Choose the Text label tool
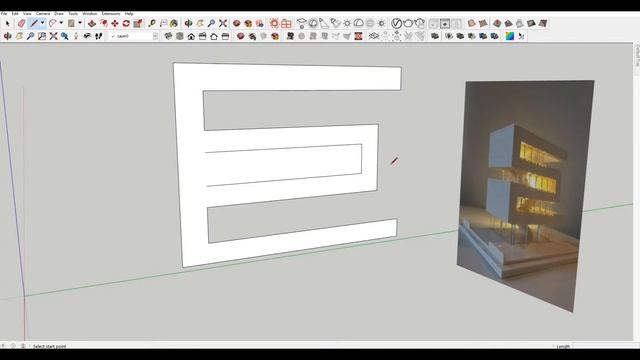Screen dimensions: 640x360 pyautogui.click(x=163, y=24)
